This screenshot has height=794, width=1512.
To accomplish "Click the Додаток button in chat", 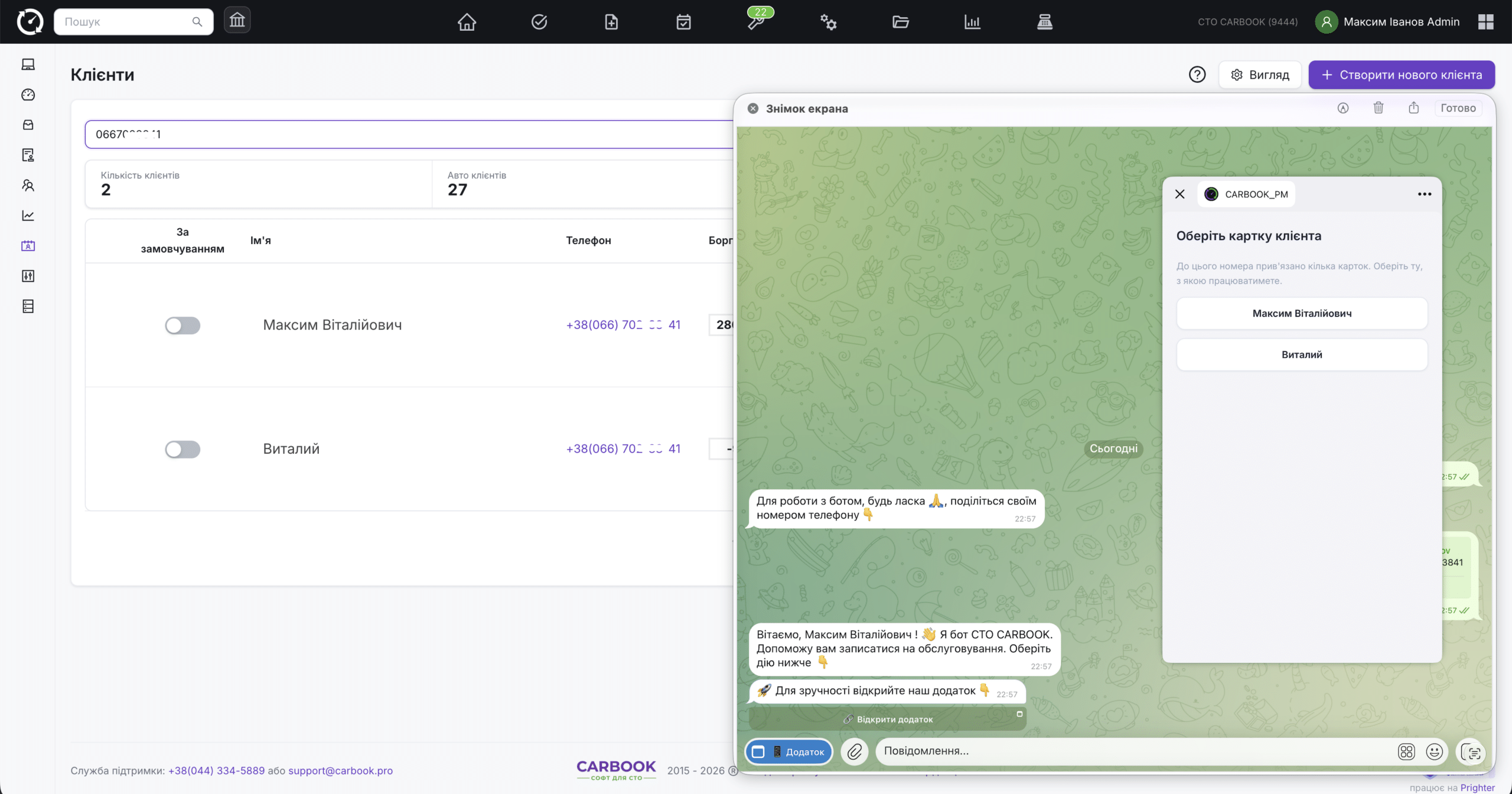I will click(x=788, y=751).
